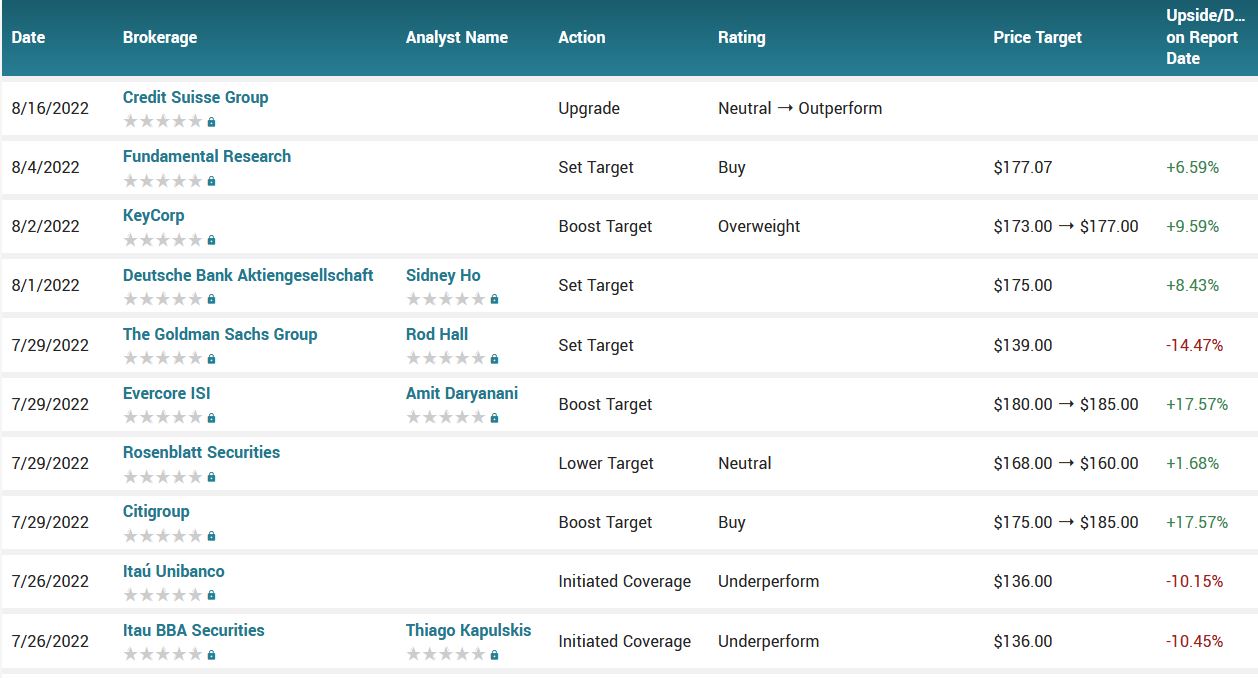Sort by the Brokerage column header

[x=160, y=37]
